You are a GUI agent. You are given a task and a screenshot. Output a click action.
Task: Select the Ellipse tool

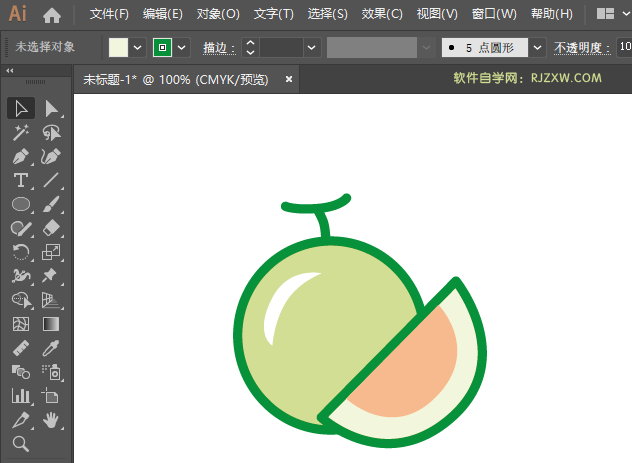click(20, 205)
